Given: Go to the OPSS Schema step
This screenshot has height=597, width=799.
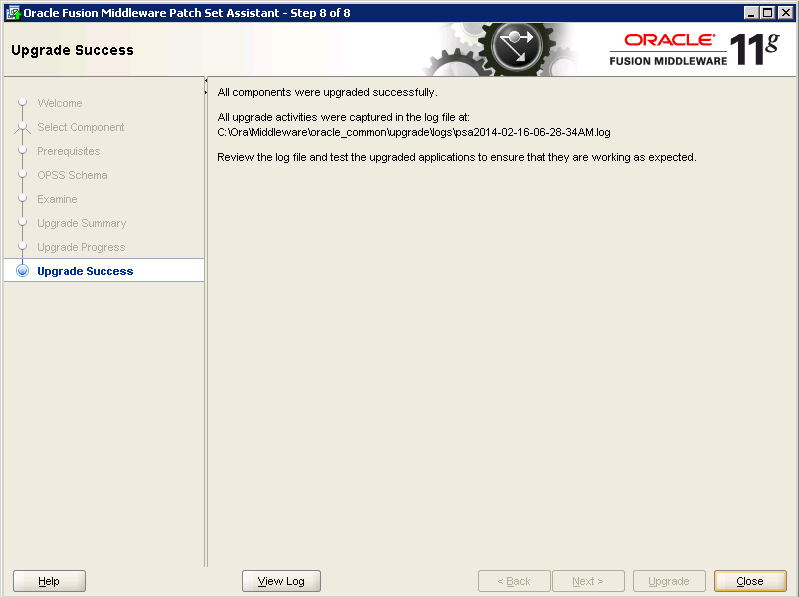Looking at the screenshot, I should click(72, 175).
